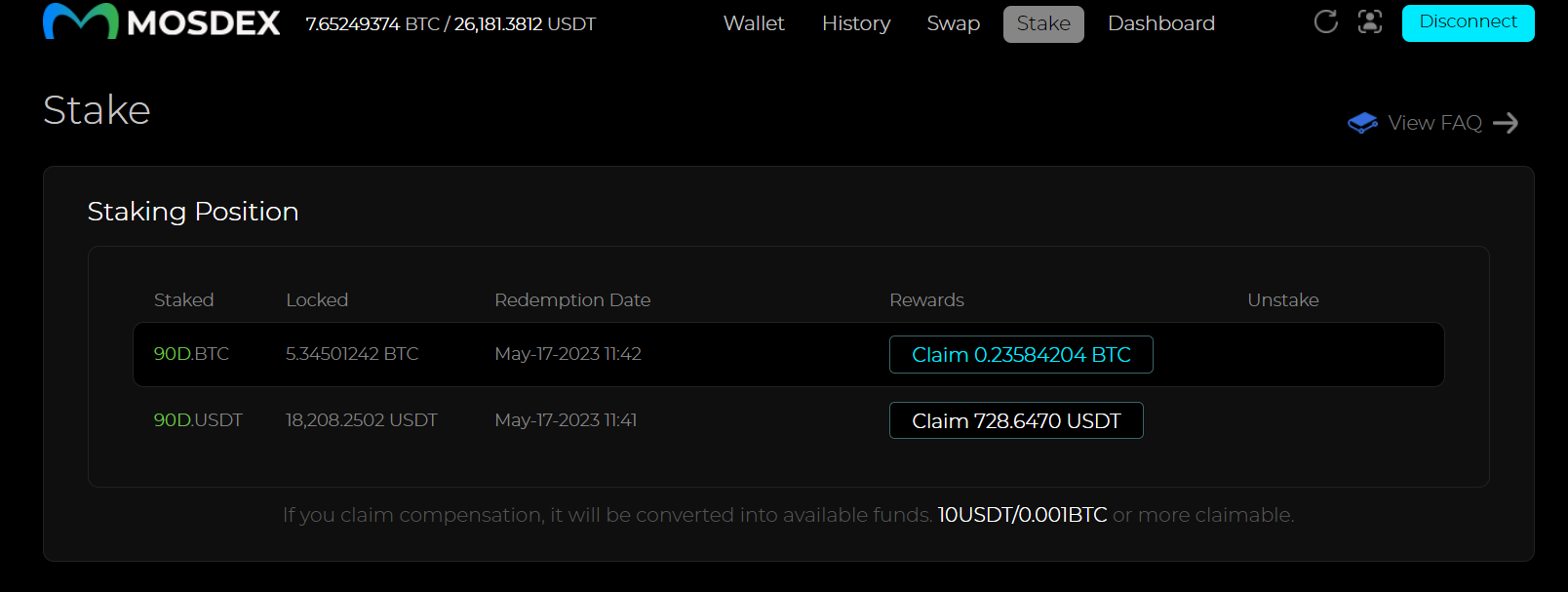Click the Unstake column header
The width and height of the screenshot is (1568, 592).
pyautogui.click(x=1283, y=300)
